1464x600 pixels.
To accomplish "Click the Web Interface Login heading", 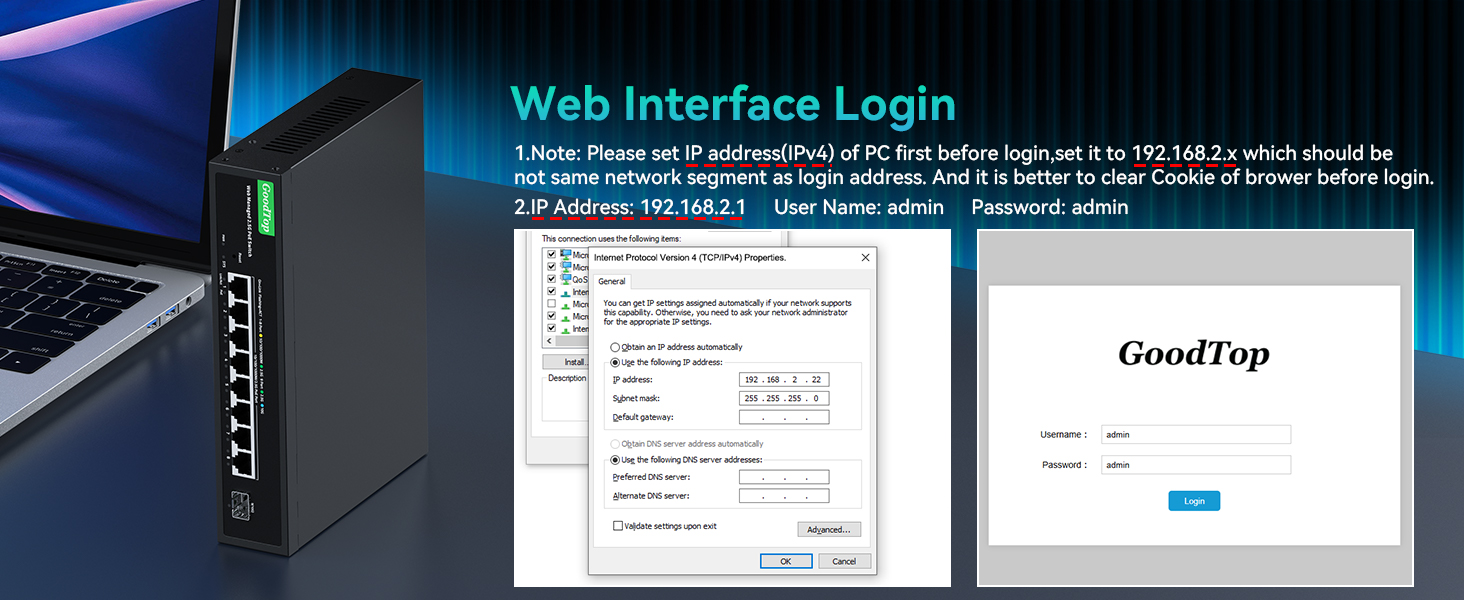I will (733, 106).
